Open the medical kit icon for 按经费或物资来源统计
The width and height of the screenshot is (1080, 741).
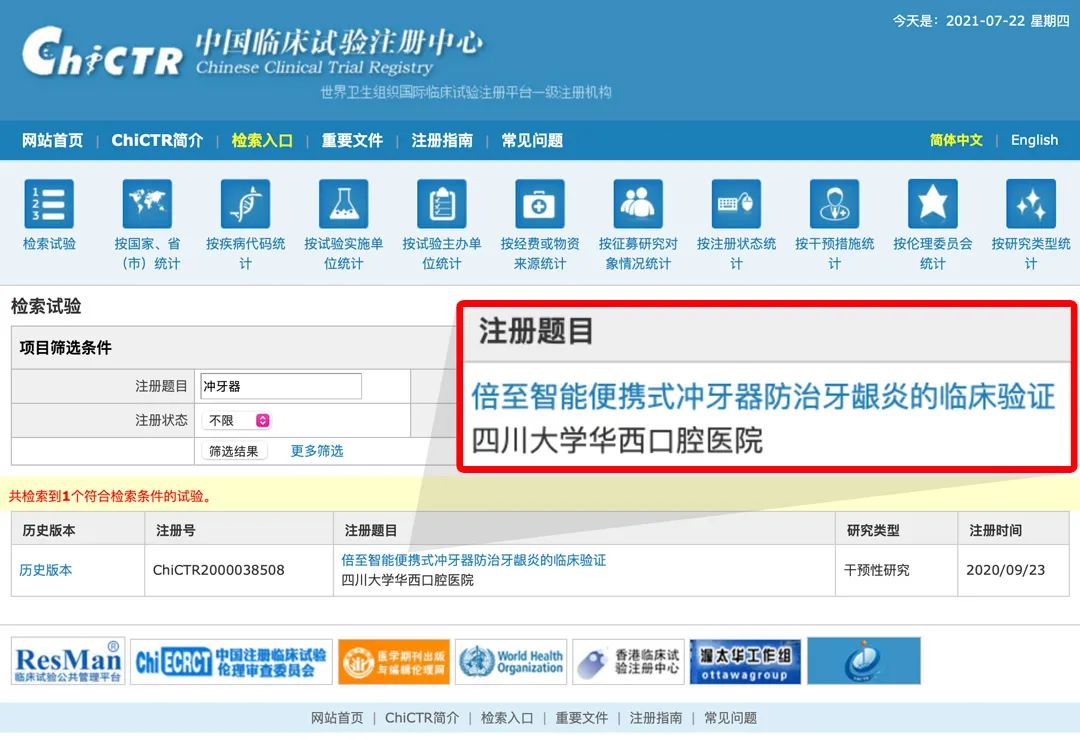[539, 204]
